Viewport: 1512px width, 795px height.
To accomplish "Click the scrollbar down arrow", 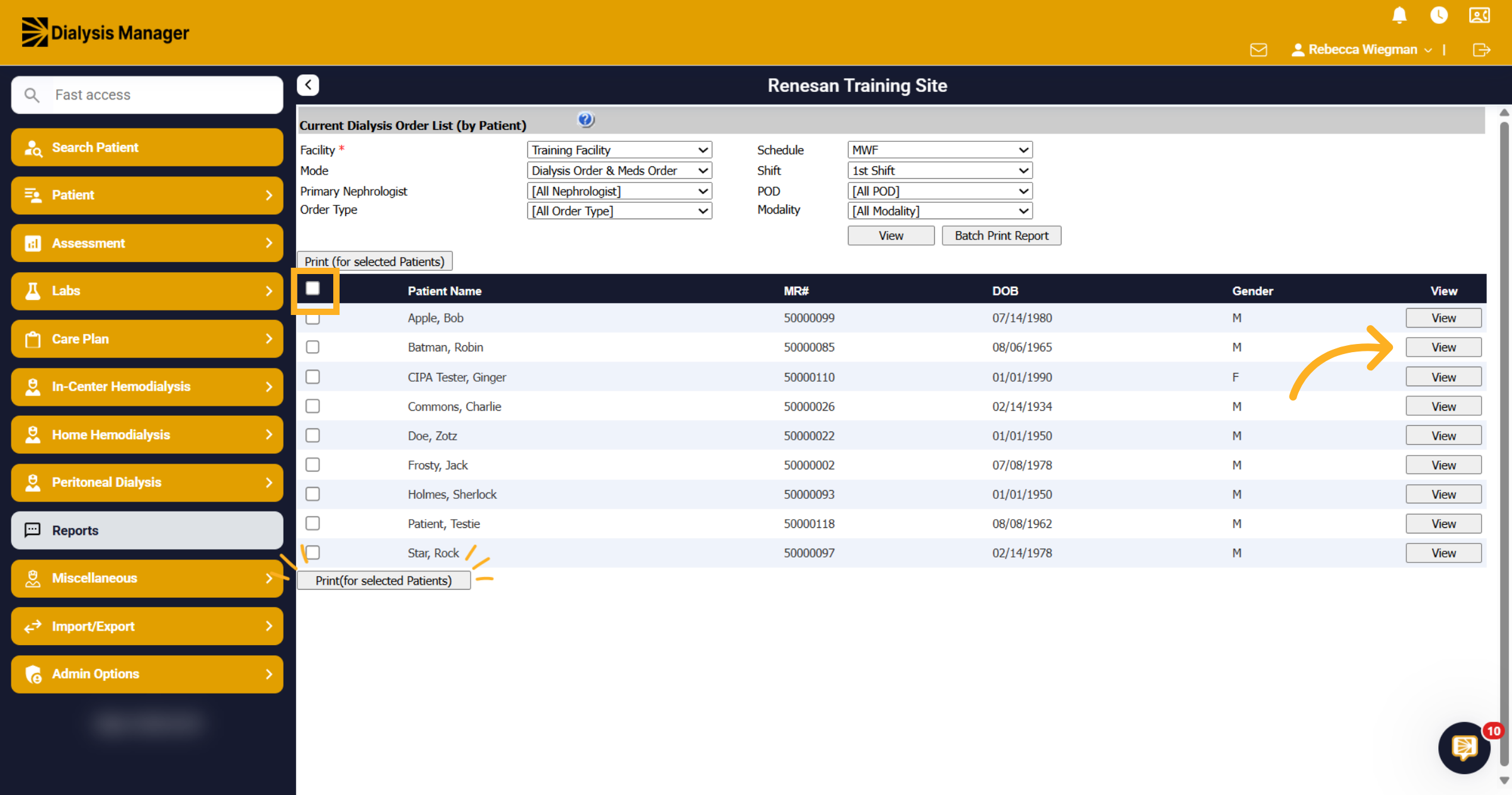I will (1504, 781).
